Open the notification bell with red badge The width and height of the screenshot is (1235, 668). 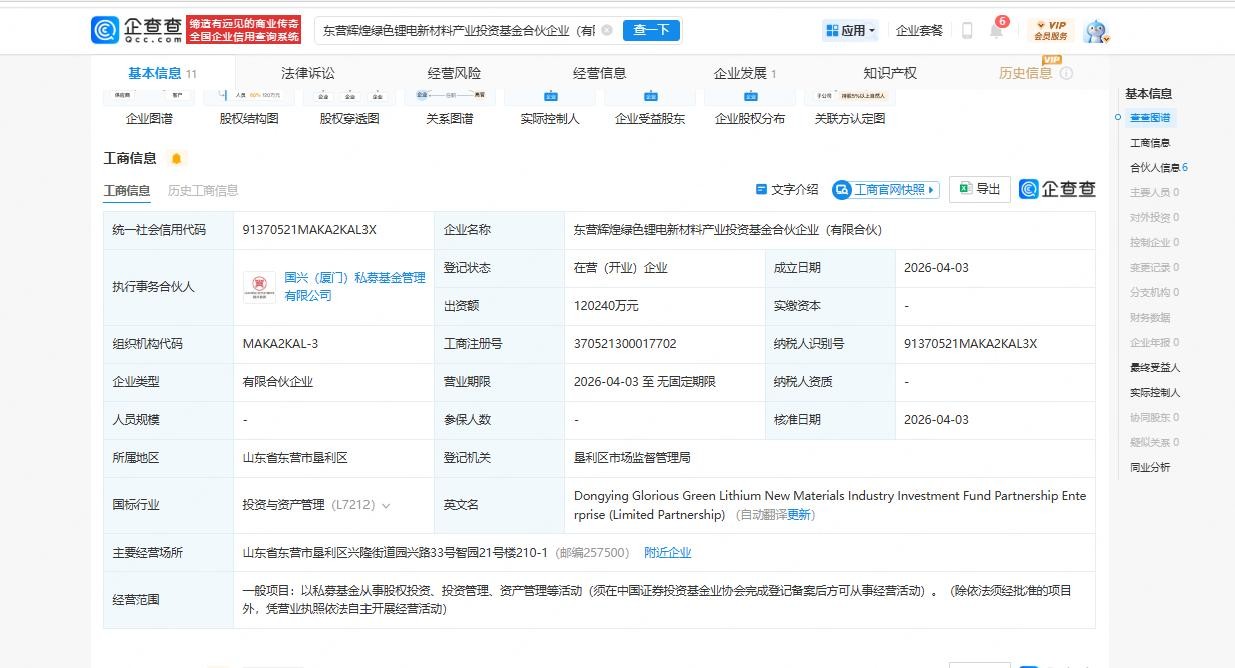pyautogui.click(x=996, y=30)
